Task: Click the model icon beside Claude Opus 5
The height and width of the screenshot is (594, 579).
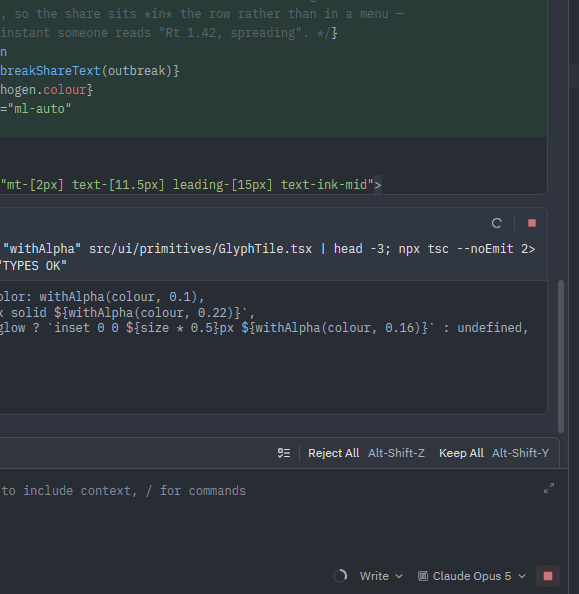Action: click(x=423, y=576)
